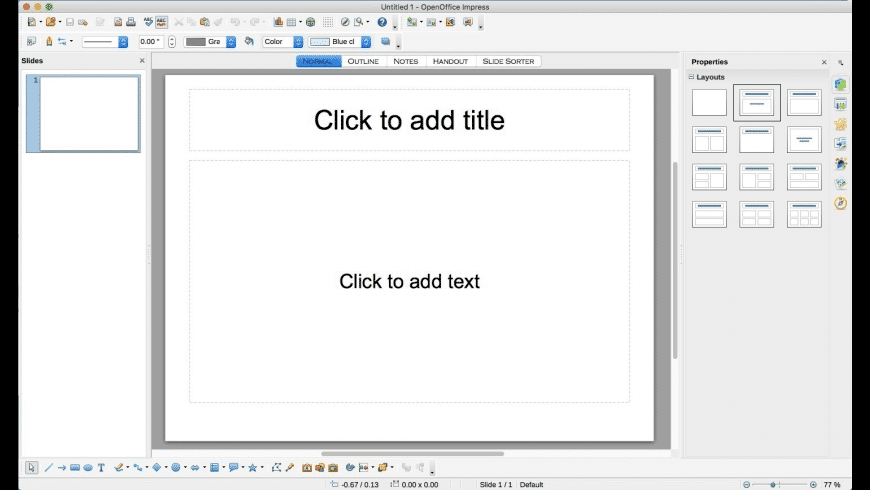The image size is (870, 490).
Task: Open sidebar Custom Animation star icon
Action: [841, 124]
